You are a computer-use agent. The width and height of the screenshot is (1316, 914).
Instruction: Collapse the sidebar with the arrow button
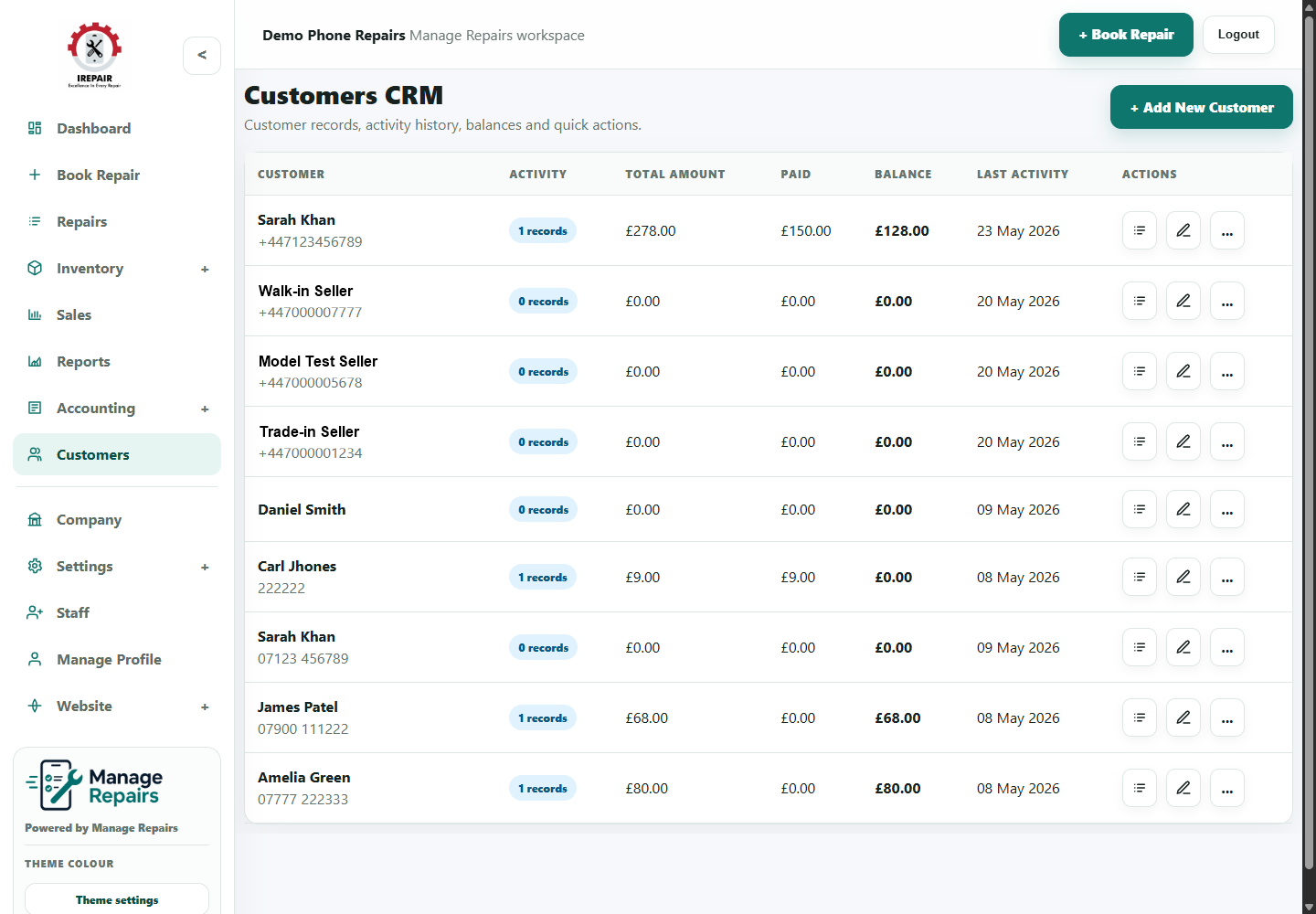coord(202,56)
